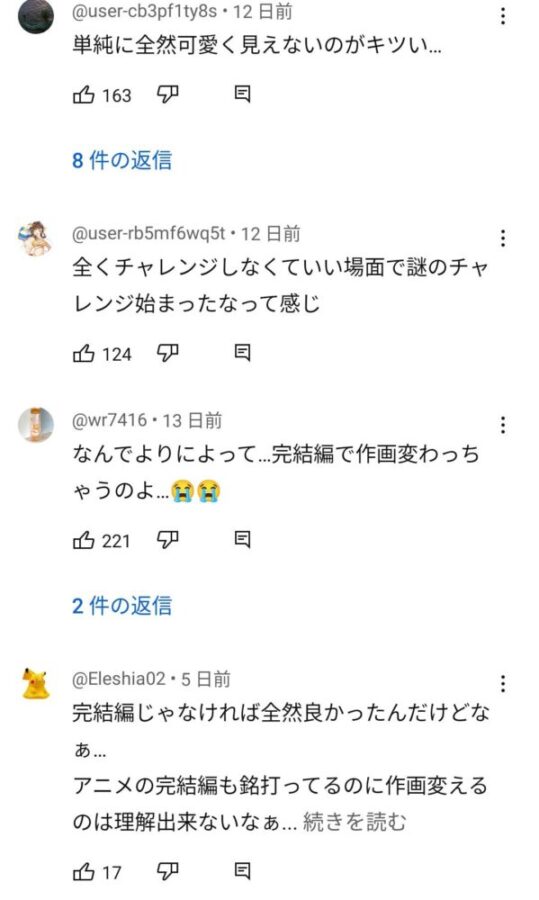Reply to @user-cb3pf1ty8s comment via reply icon
Viewport: 539px width, 900px height.
tap(242, 94)
